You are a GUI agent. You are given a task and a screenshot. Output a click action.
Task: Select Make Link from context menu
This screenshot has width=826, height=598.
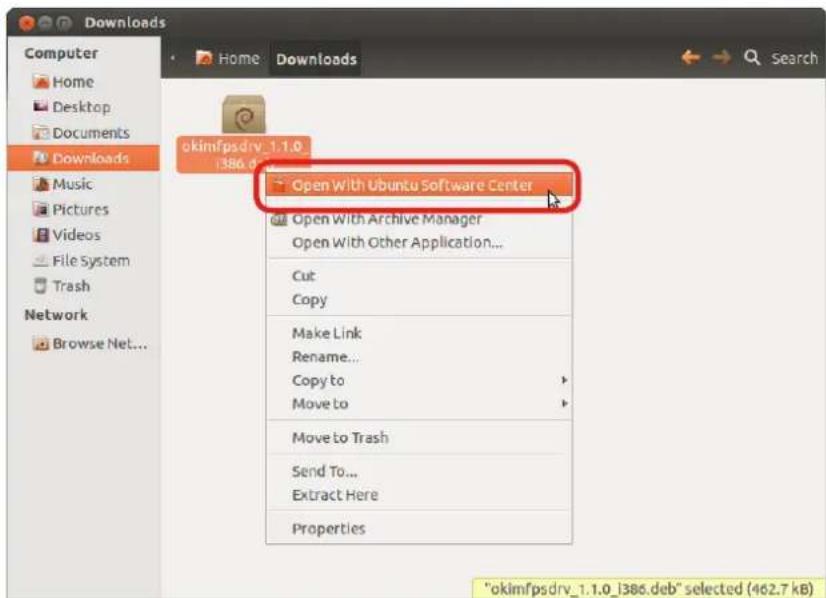(x=419, y=333)
